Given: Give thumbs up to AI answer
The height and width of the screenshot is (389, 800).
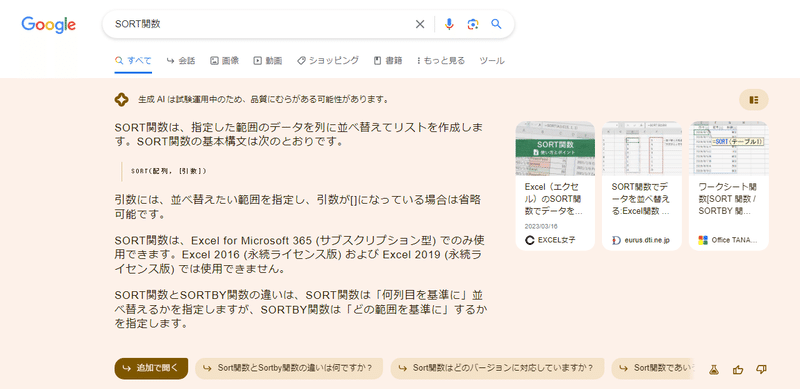Looking at the screenshot, I should coord(738,370).
